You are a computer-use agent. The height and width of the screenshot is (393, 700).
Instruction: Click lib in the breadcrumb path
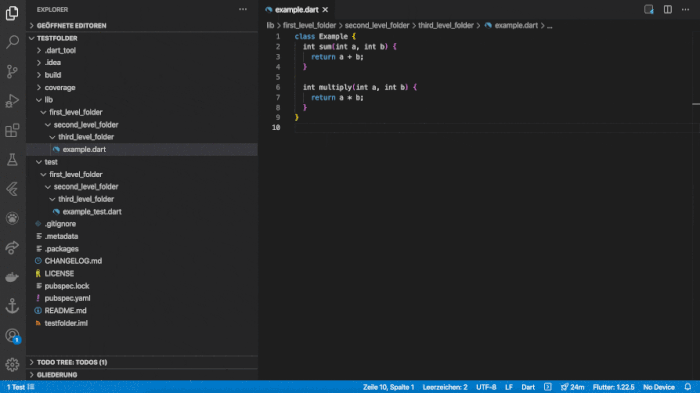pos(271,25)
